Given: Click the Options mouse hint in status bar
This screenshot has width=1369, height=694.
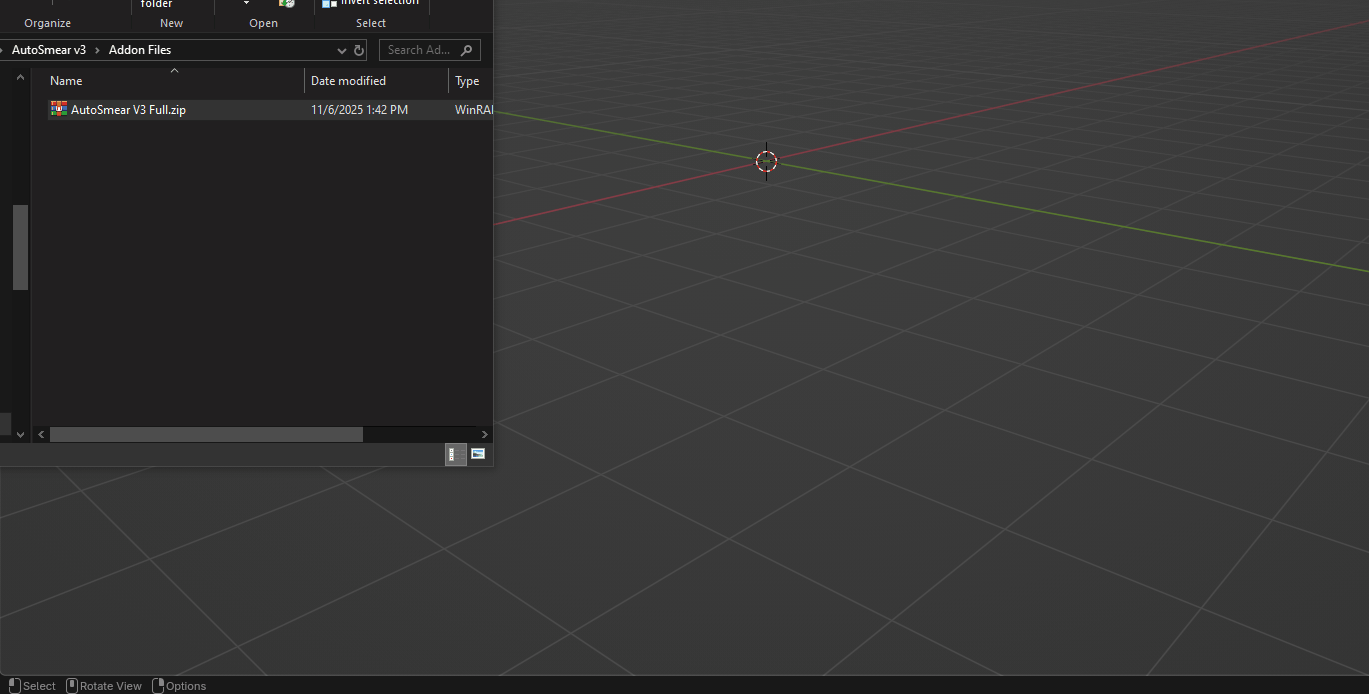Looking at the screenshot, I should (x=179, y=686).
